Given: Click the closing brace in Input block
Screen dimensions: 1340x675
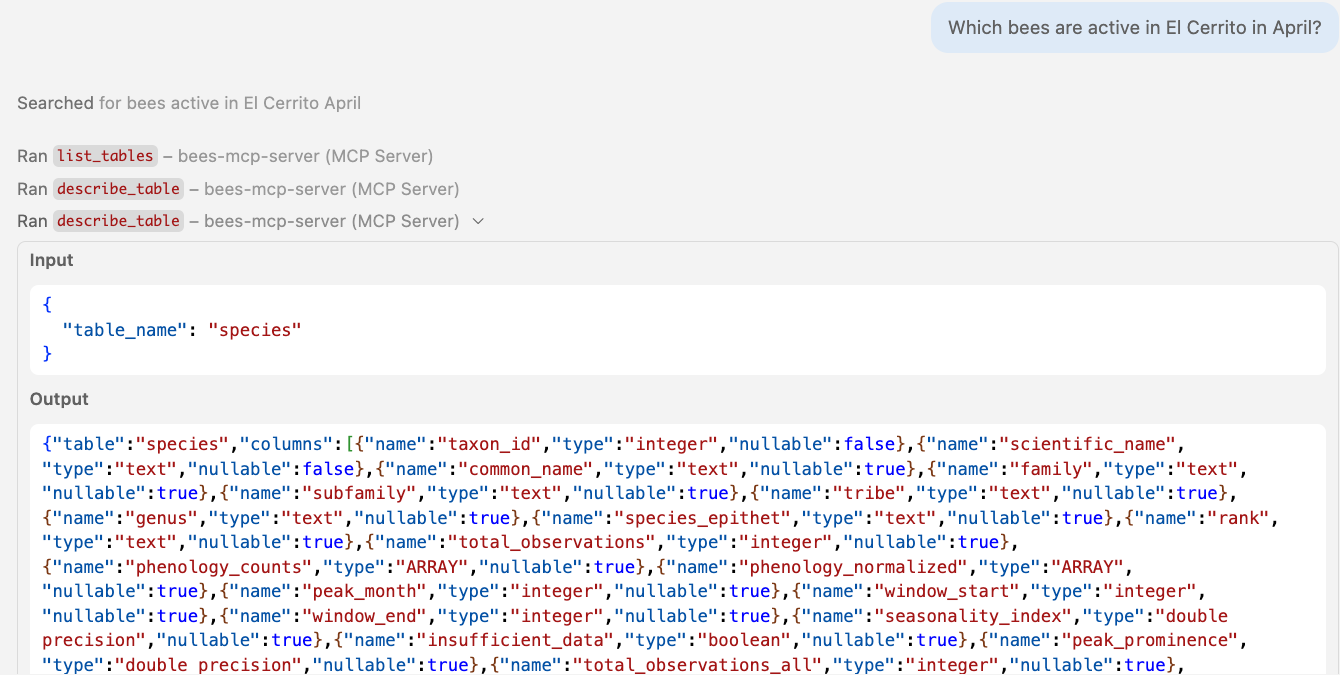Looking at the screenshot, I should tap(47, 353).
